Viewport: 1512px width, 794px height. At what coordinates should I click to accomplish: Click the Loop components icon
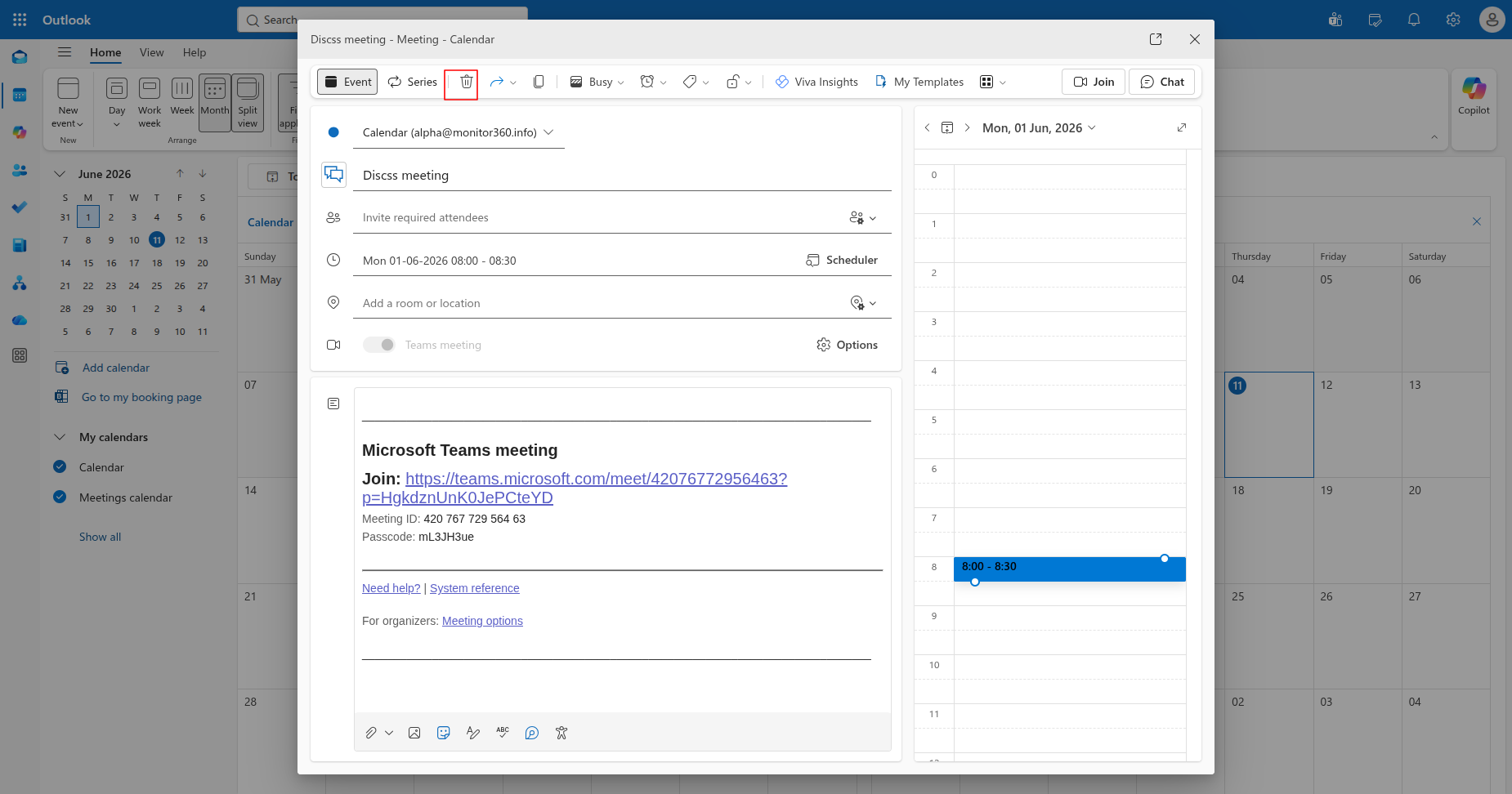[x=532, y=733]
